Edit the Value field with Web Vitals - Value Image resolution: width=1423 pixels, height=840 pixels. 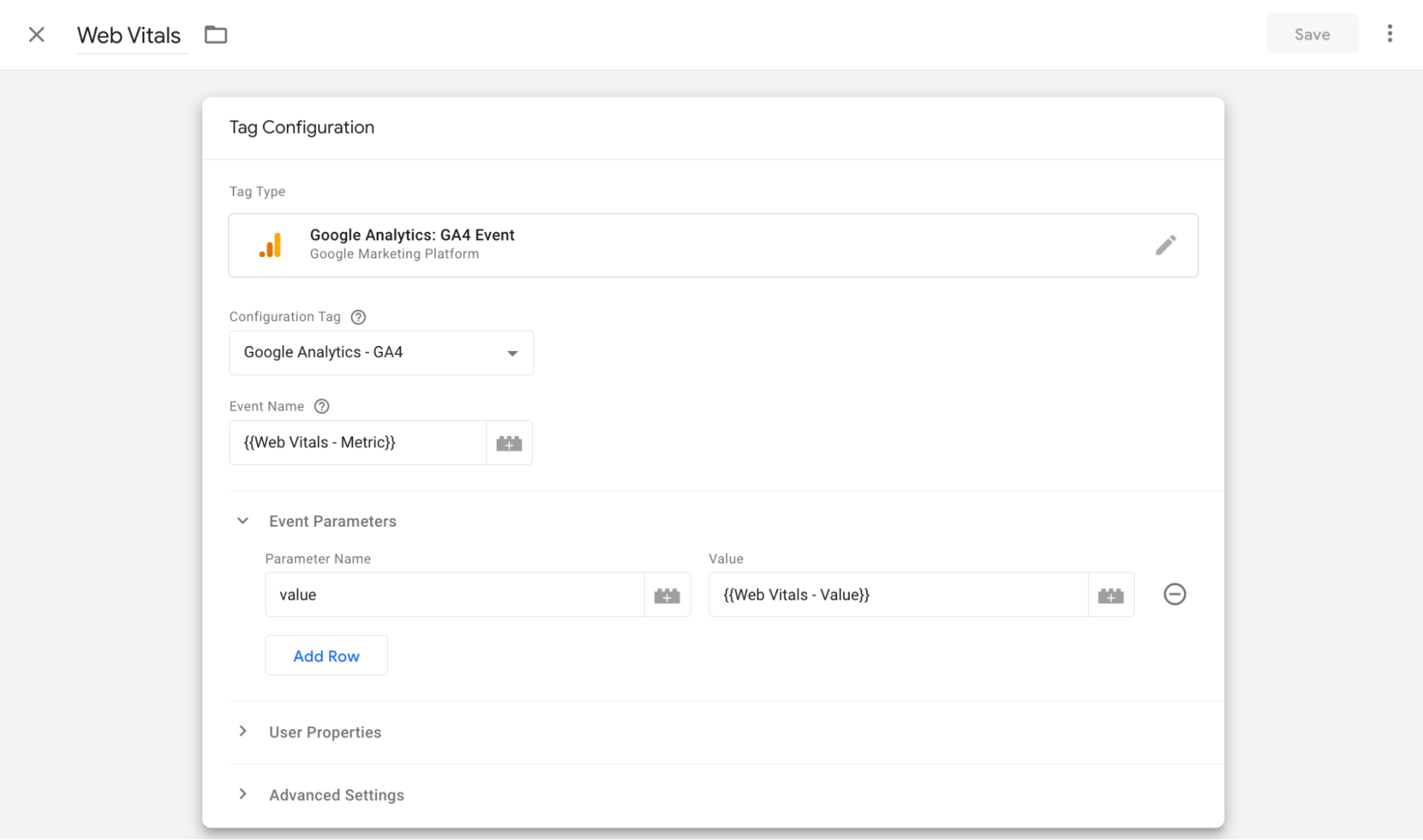point(898,595)
